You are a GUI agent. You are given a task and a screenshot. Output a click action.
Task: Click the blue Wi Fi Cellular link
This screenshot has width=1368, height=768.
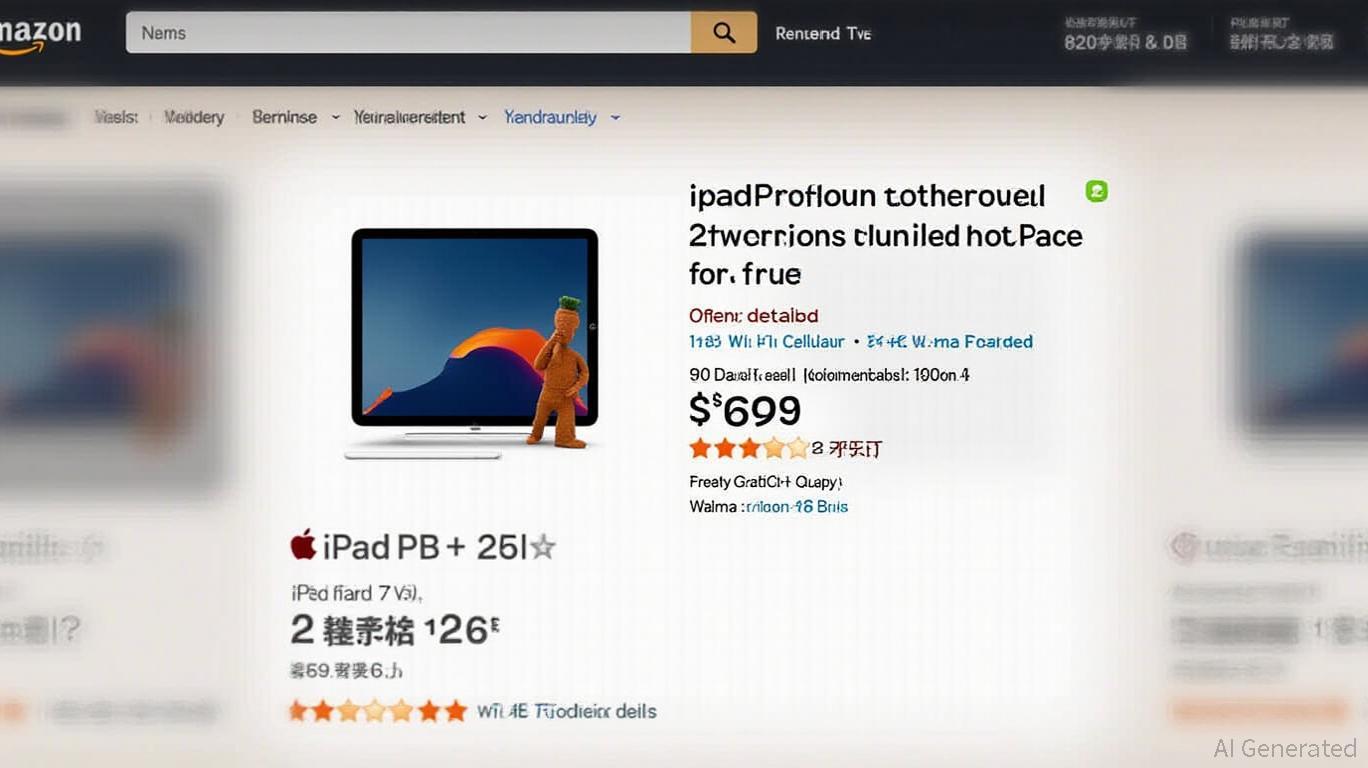[x=767, y=342]
